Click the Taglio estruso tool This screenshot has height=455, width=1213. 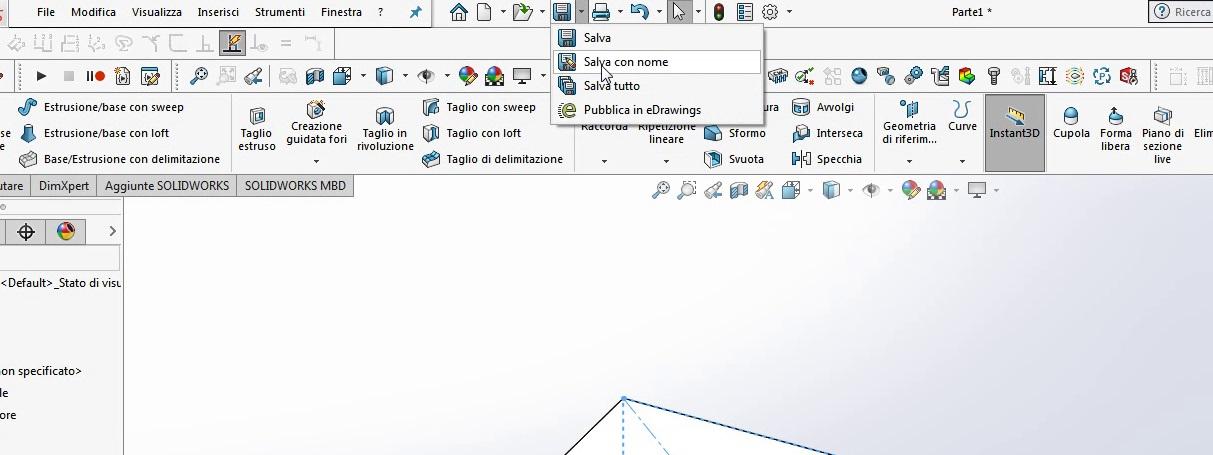tap(256, 128)
